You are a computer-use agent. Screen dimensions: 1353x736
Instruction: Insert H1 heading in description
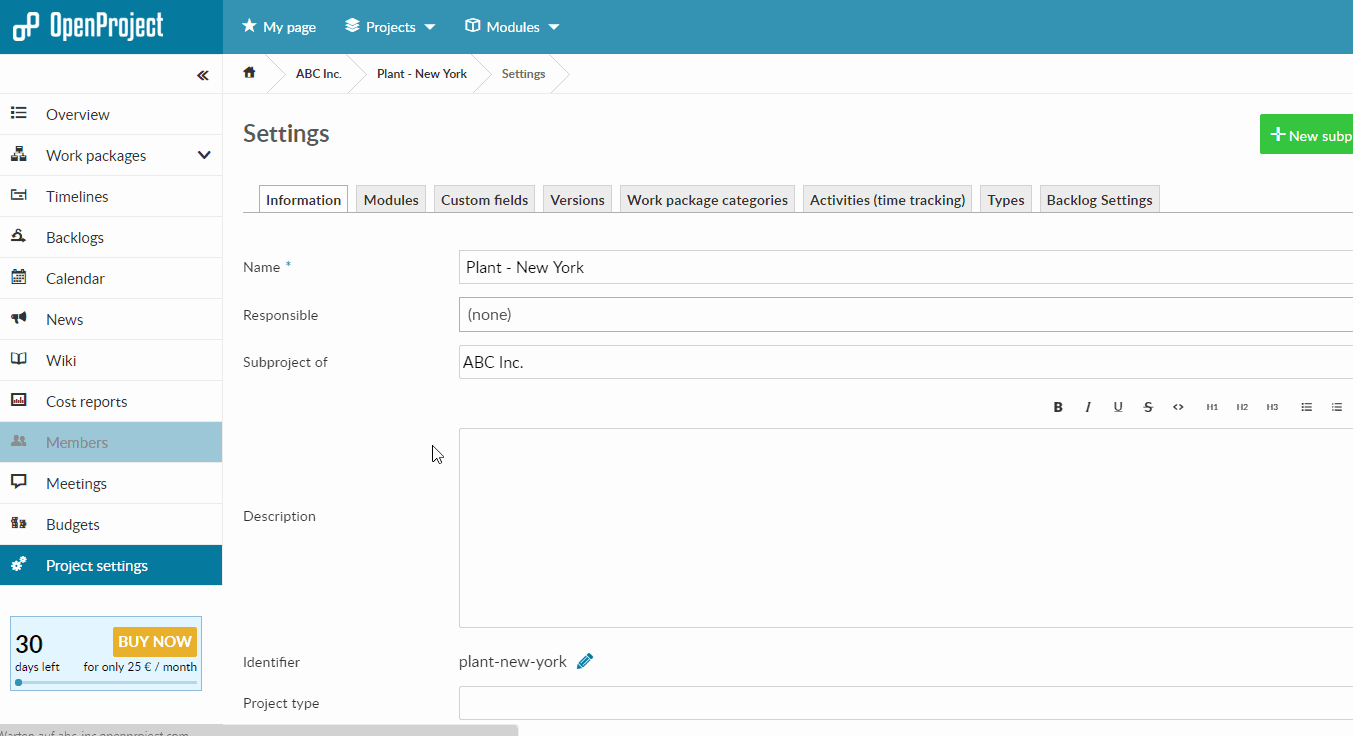point(1212,407)
